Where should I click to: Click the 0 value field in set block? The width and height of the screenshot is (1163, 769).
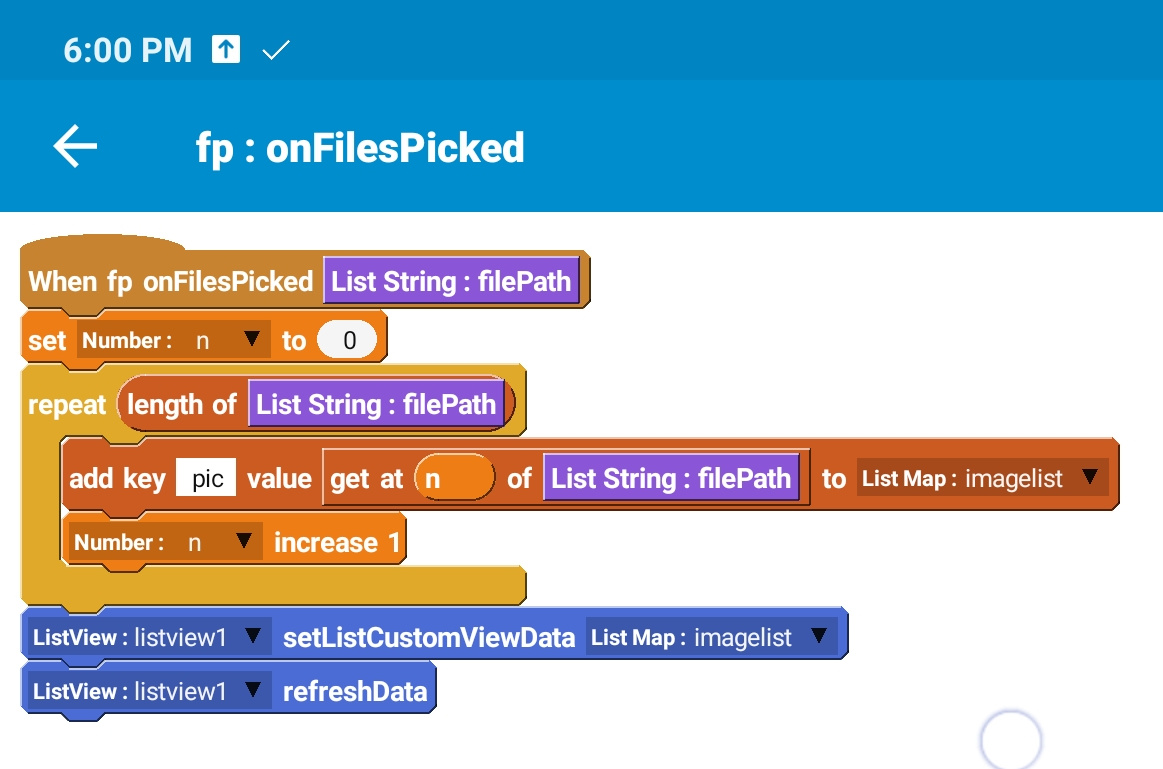click(x=347, y=340)
